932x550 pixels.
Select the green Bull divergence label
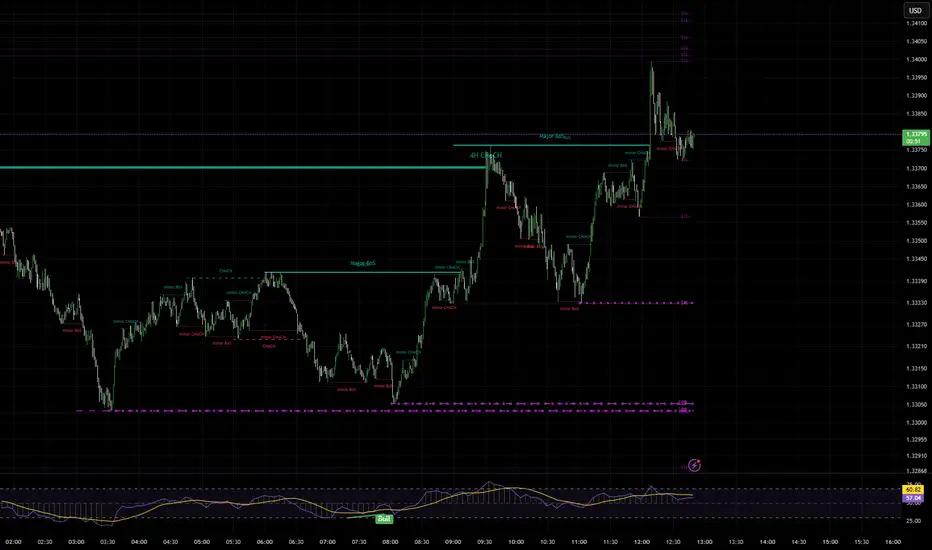(x=385, y=518)
